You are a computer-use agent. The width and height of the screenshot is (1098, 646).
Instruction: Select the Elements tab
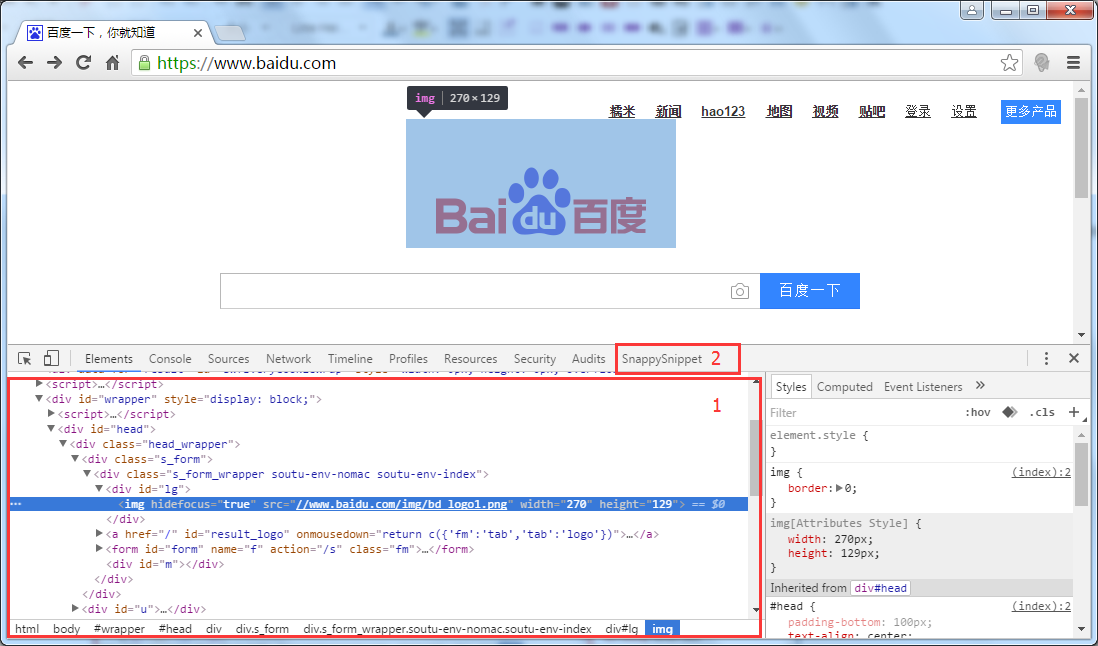tap(109, 358)
